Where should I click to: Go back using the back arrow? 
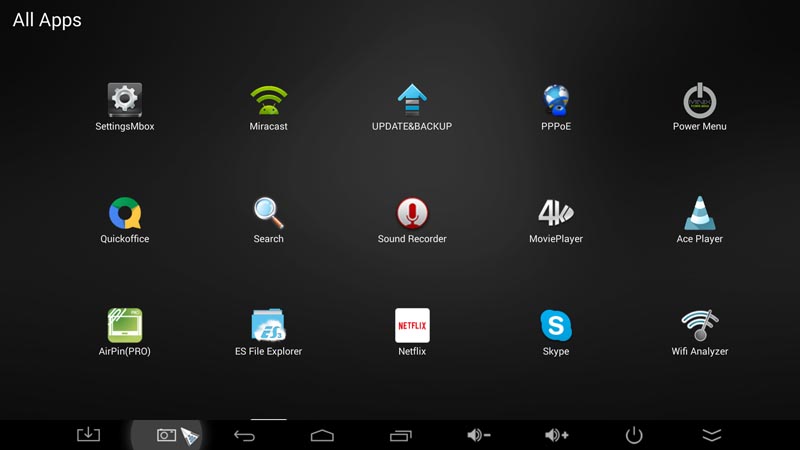(244, 435)
